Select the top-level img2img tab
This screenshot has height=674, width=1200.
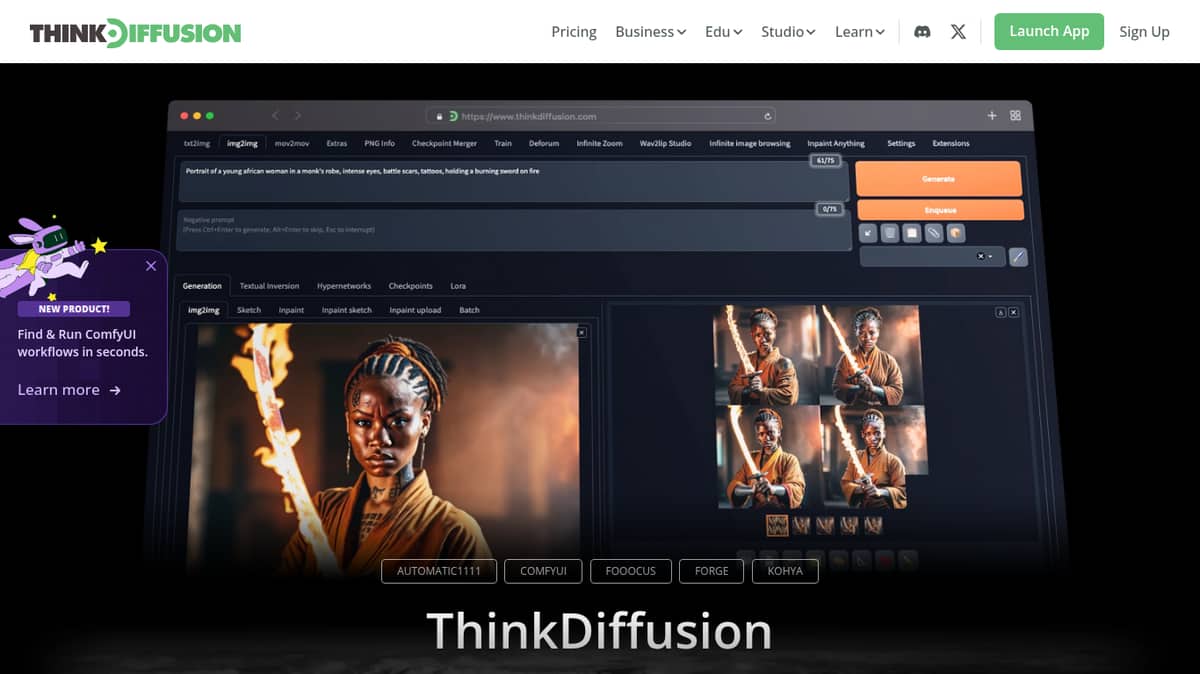(242, 143)
